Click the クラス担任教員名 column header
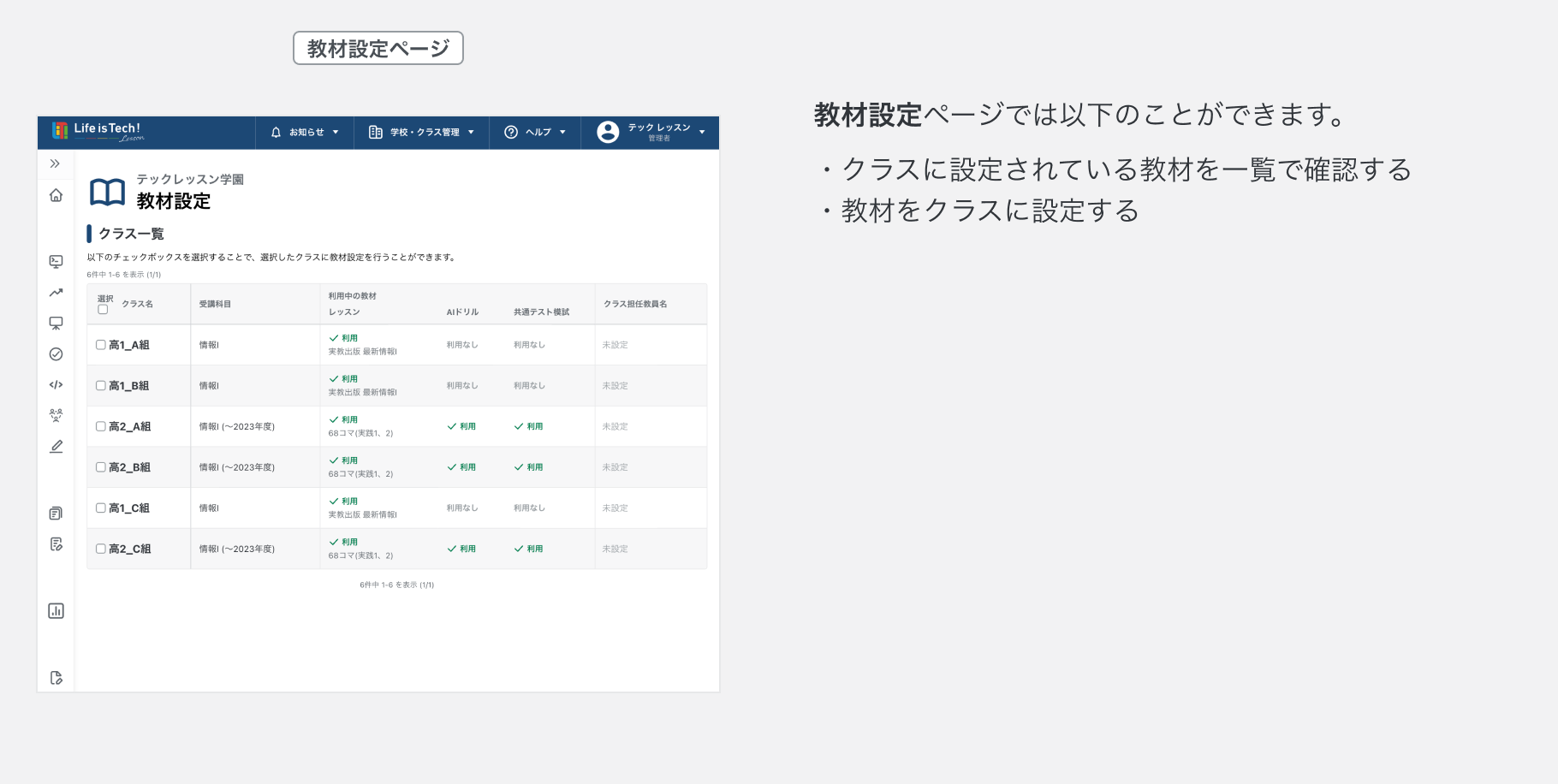1558x784 pixels. click(635, 304)
